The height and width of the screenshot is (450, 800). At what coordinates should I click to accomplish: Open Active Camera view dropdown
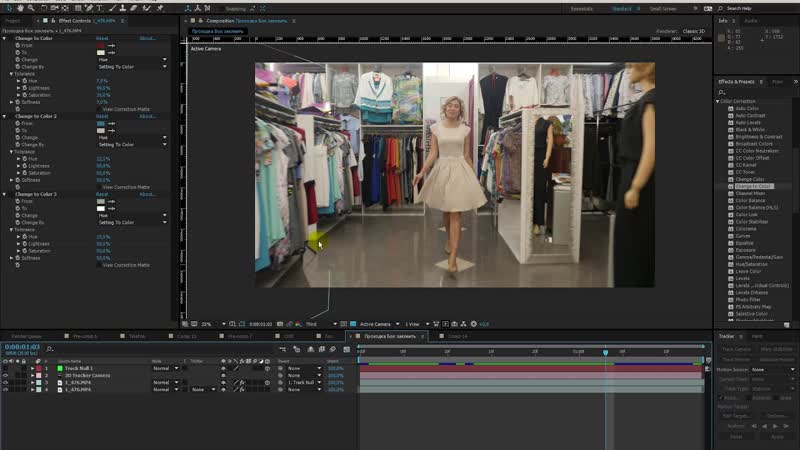[380, 324]
